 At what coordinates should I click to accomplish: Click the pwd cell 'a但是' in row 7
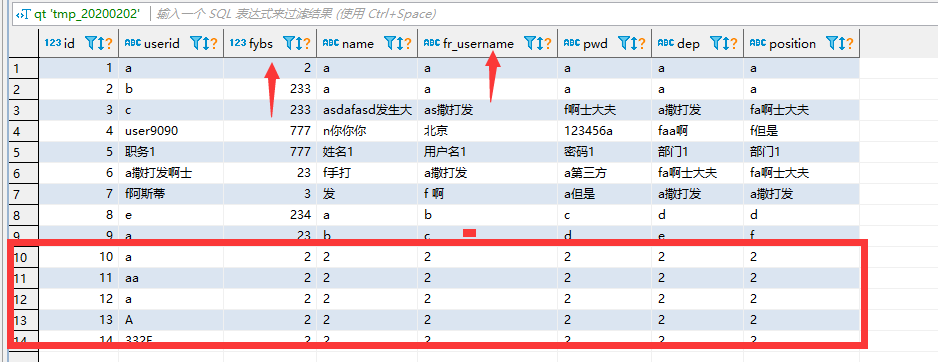605,194
